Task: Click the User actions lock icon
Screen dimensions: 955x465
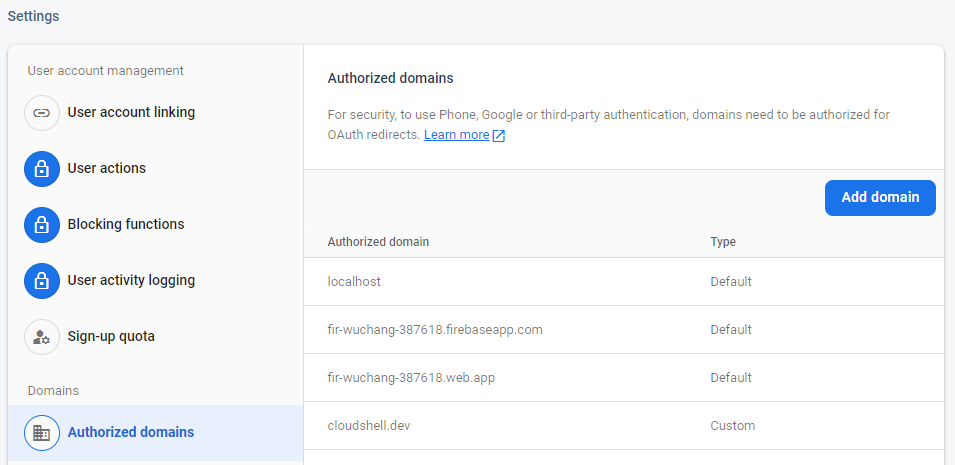Action: (x=42, y=169)
